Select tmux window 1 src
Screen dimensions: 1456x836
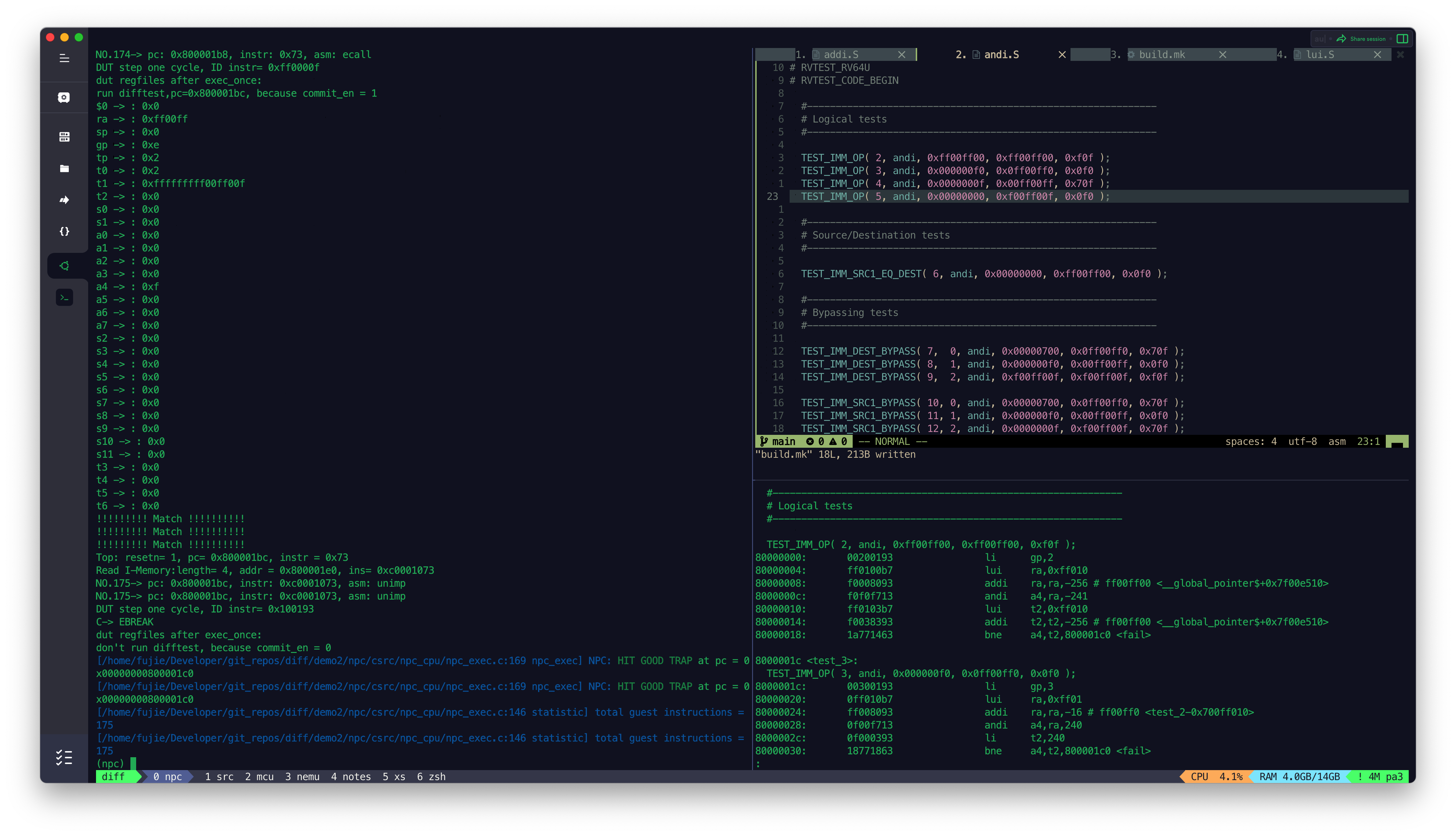point(219,776)
